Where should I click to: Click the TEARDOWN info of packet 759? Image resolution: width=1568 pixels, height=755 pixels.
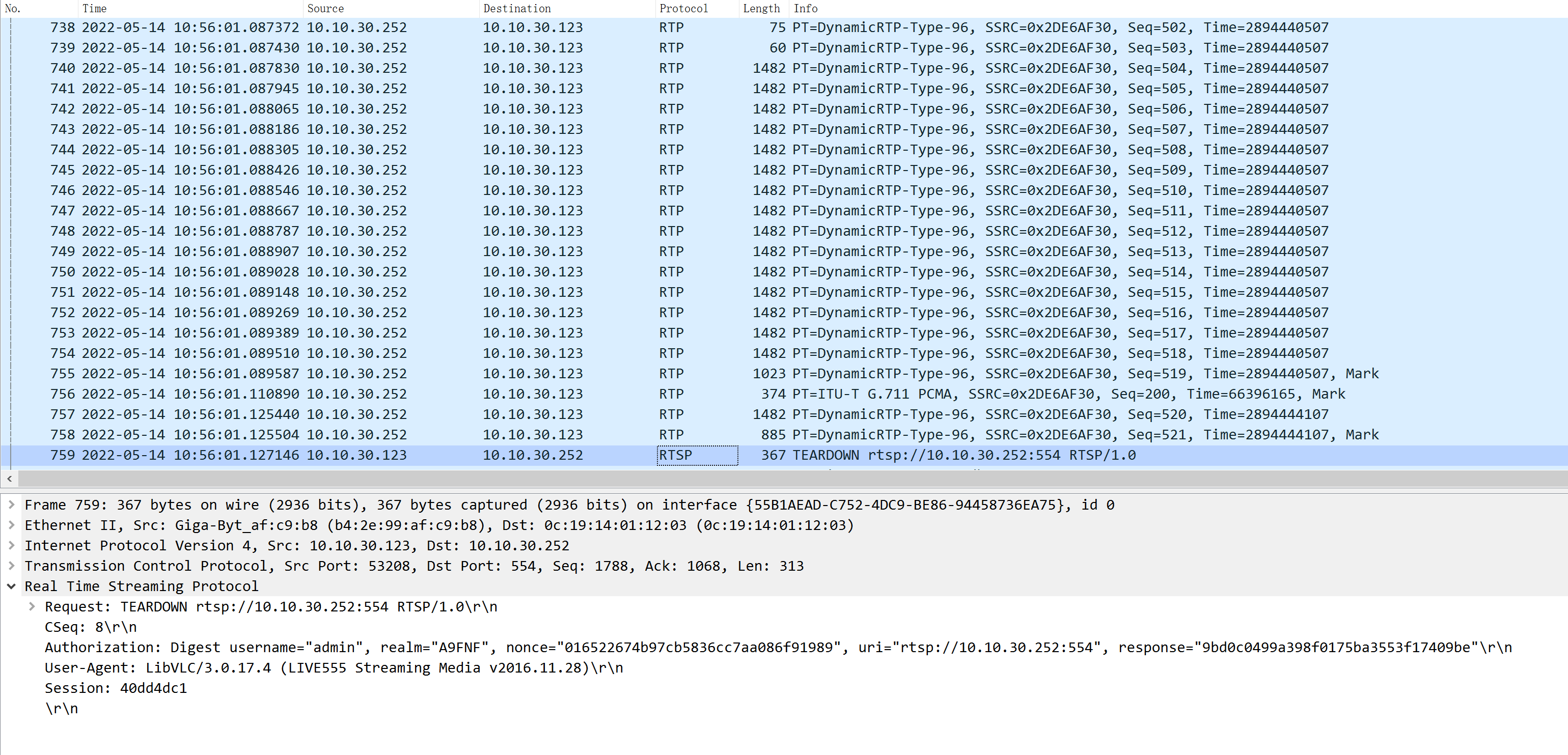pos(964,455)
